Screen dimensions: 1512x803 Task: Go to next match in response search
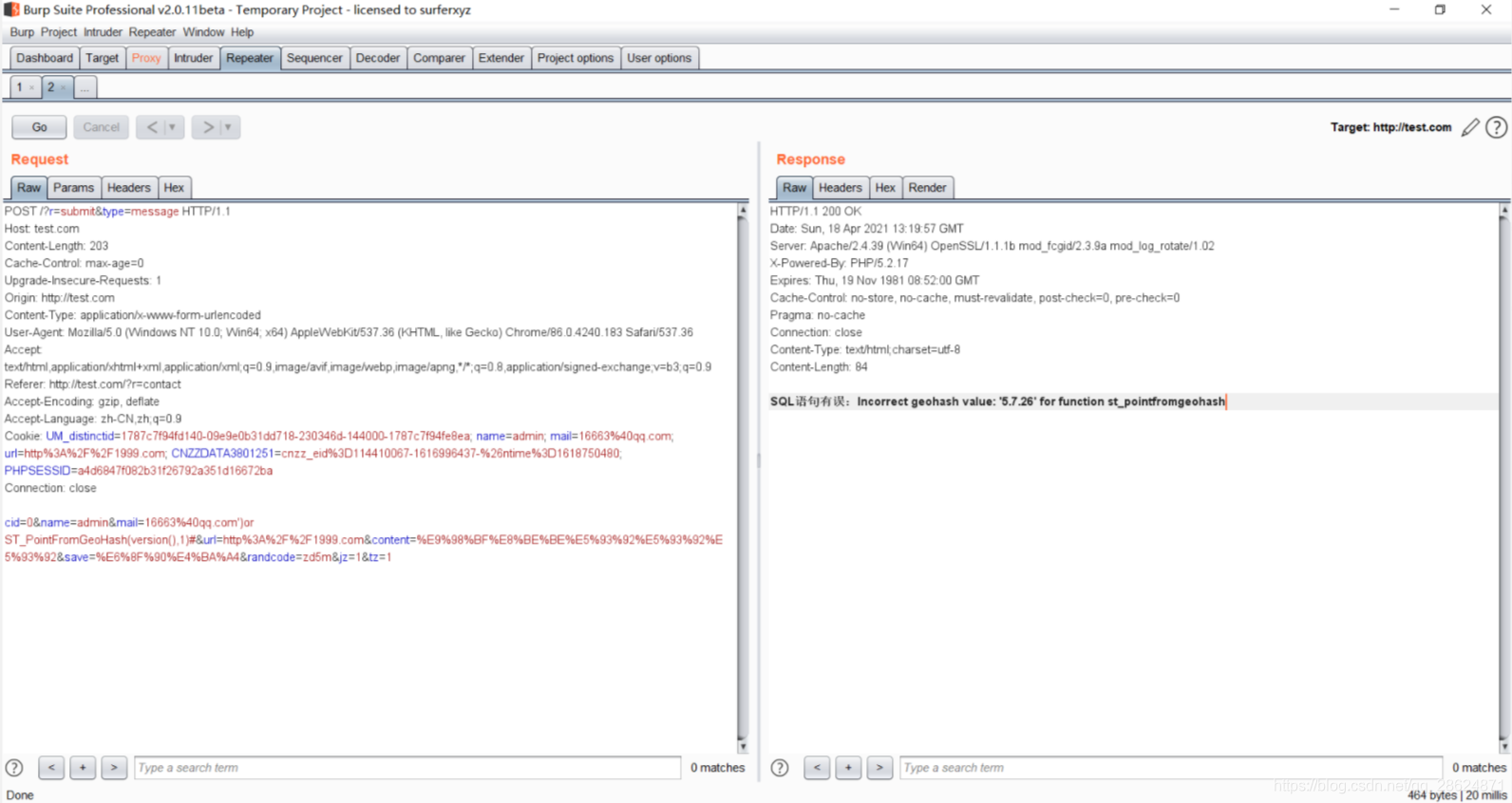click(x=879, y=768)
